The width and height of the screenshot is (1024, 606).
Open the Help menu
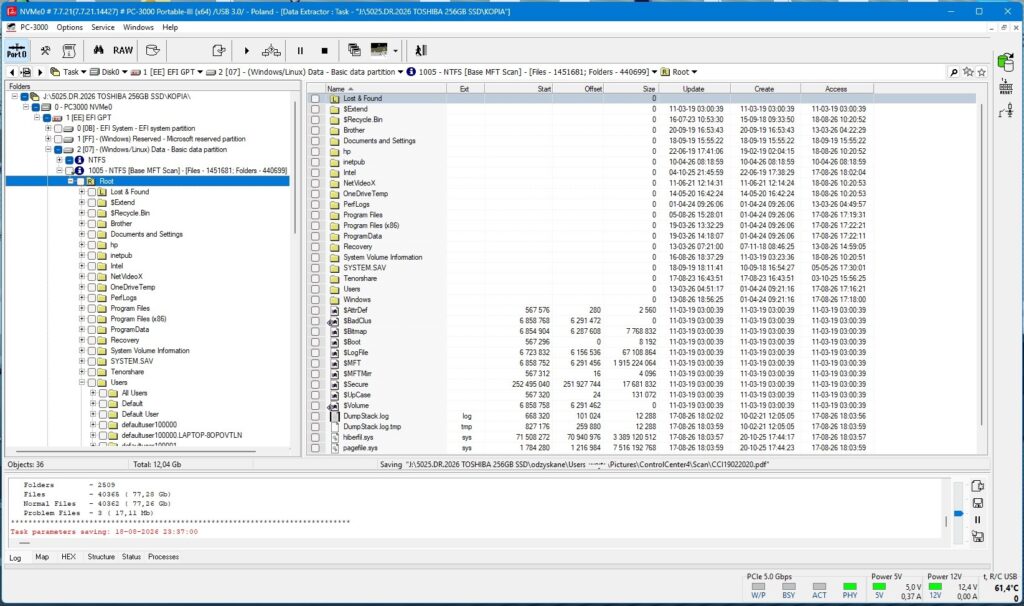pos(170,27)
